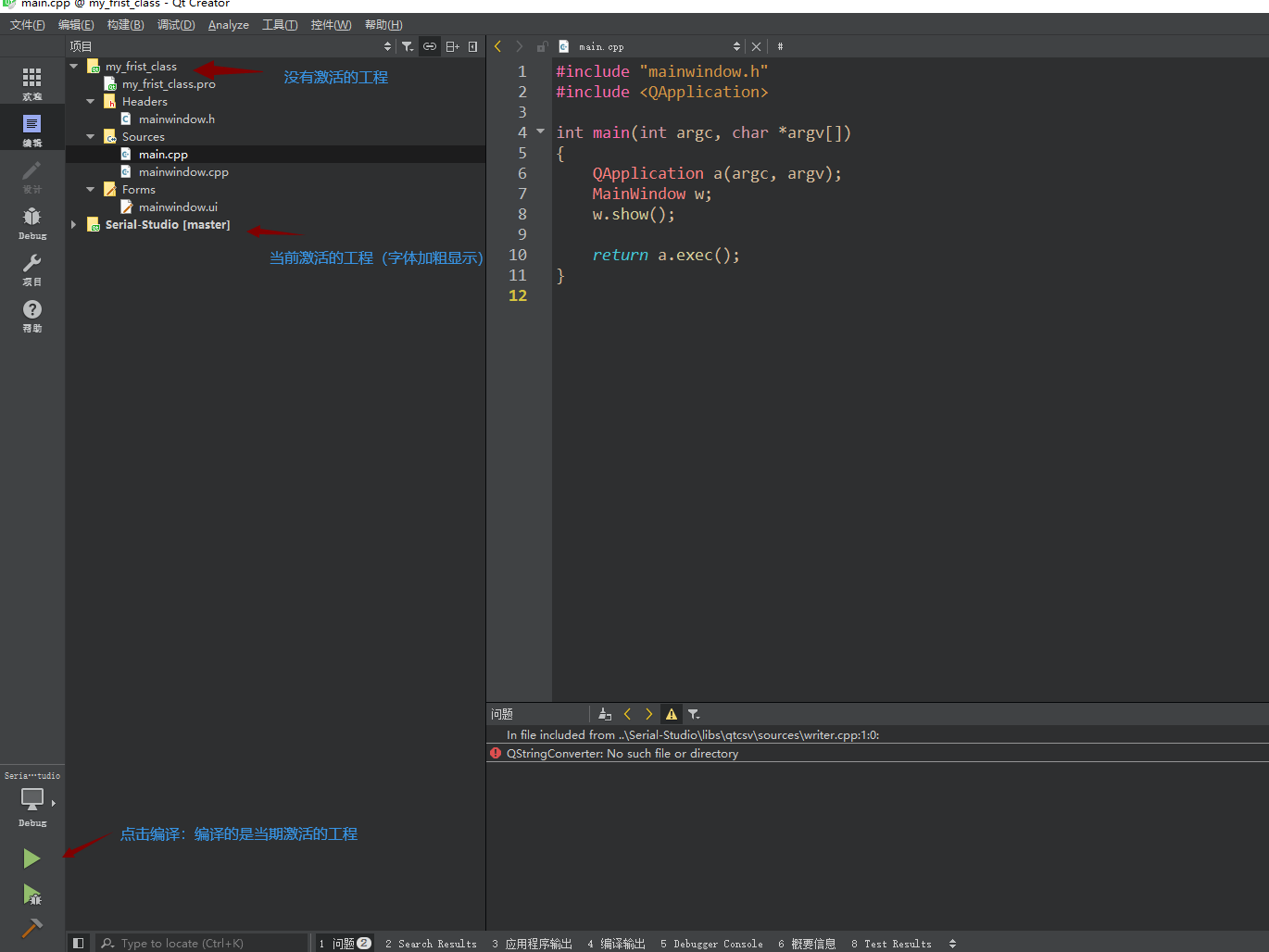The height and width of the screenshot is (952, 1269).
Task: Open the Analyze menu
Action: click(x=228, y=25)
